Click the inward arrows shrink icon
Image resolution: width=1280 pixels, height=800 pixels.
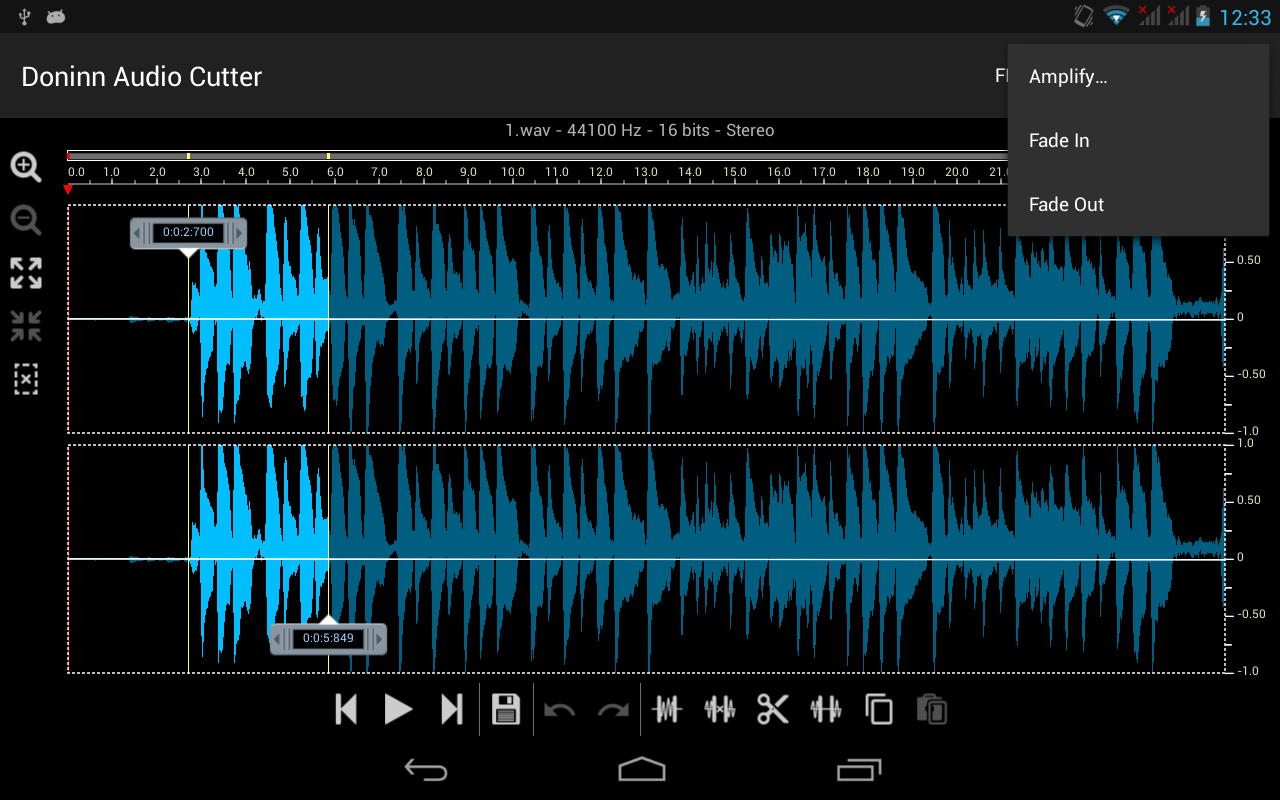(26, 326)
